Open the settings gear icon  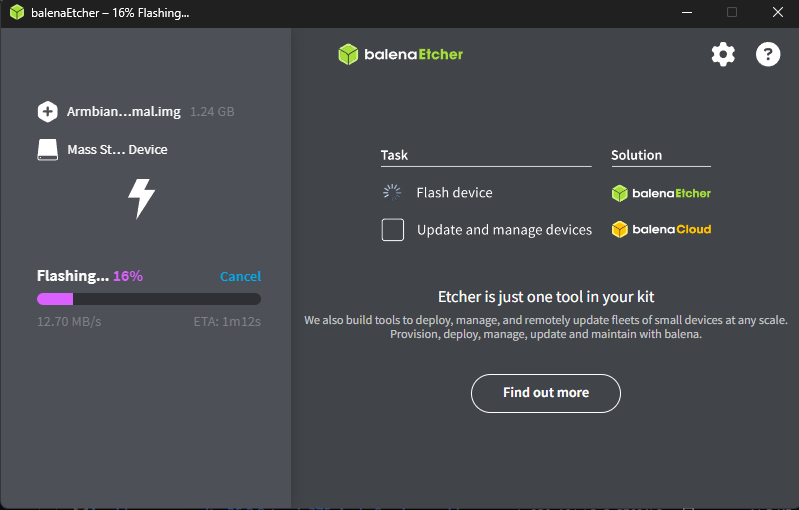(x=723, y=54)
